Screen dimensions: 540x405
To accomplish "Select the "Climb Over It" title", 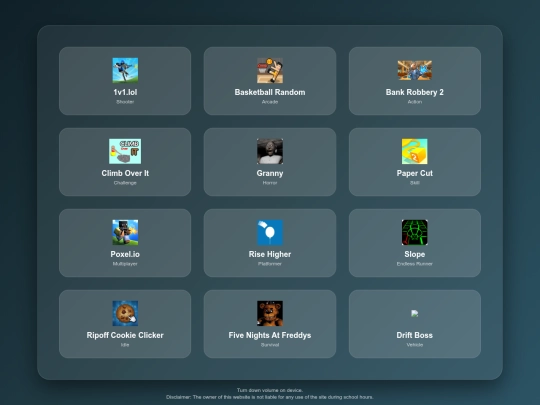I will 125,173.
